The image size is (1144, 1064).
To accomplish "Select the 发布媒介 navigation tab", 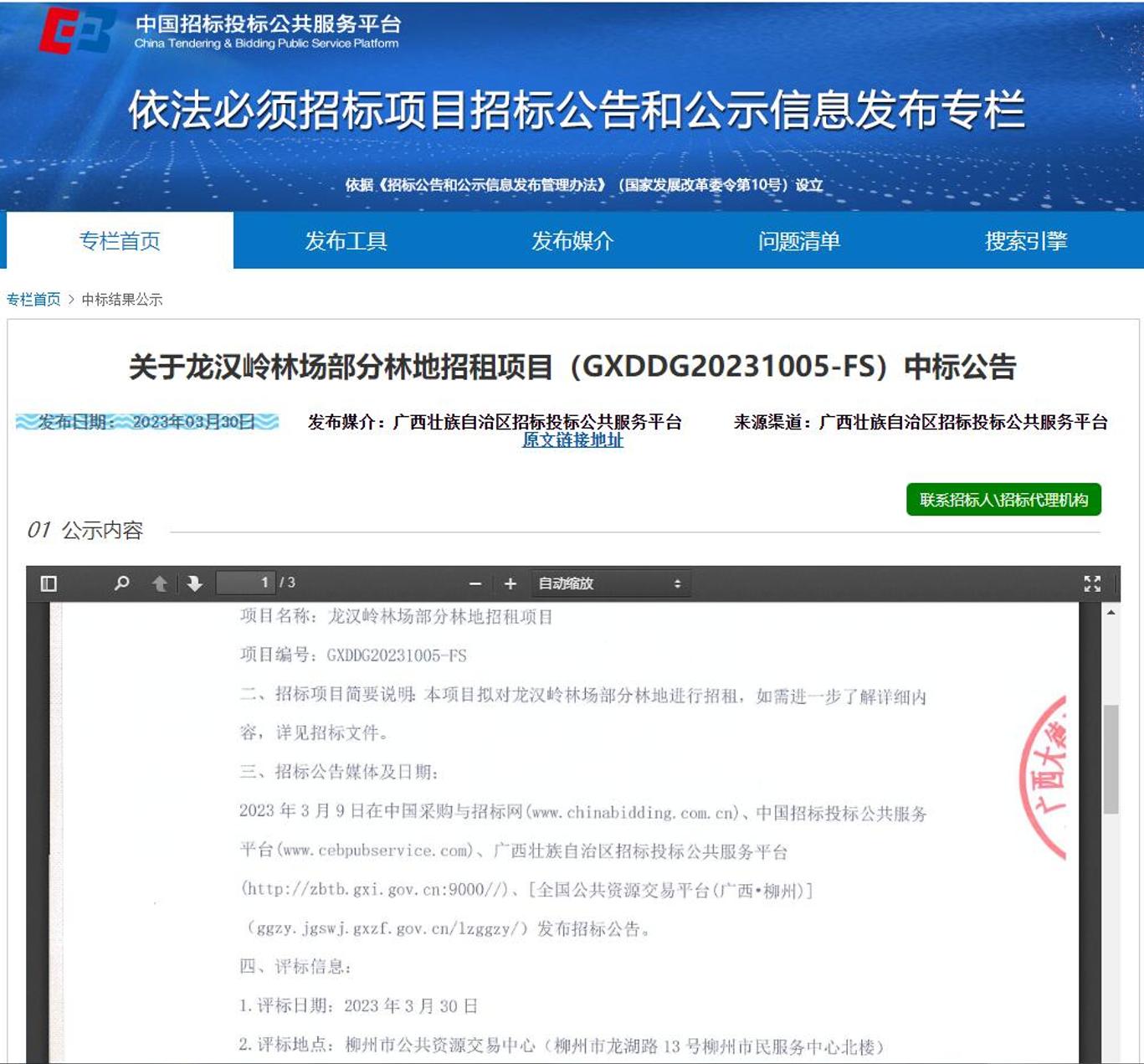I will [572, 241].
